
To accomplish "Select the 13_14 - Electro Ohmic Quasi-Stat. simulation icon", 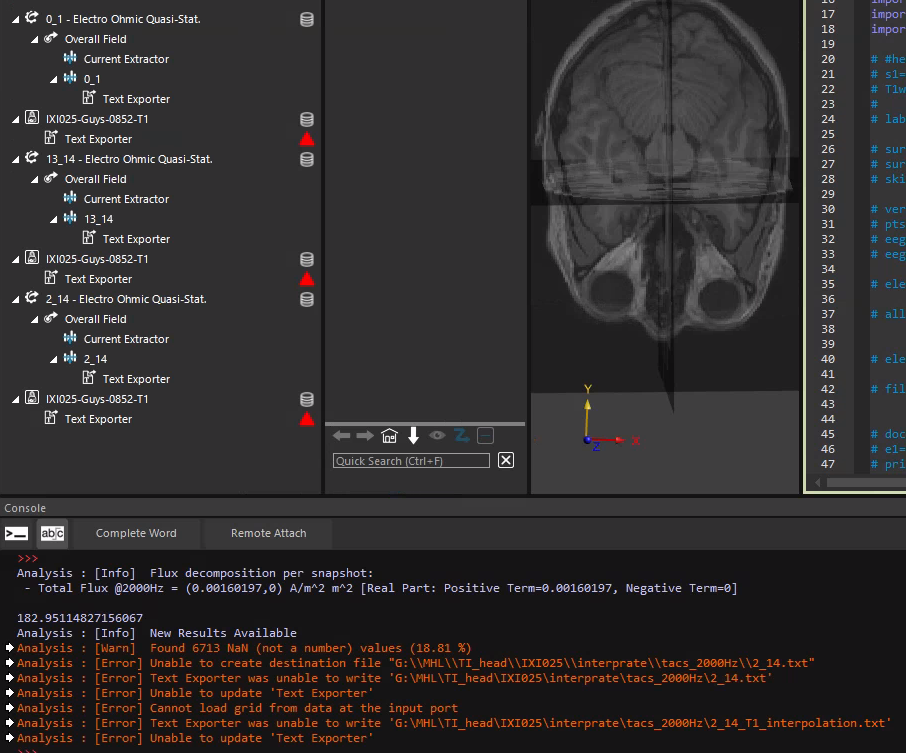I will tap(32, 158).
